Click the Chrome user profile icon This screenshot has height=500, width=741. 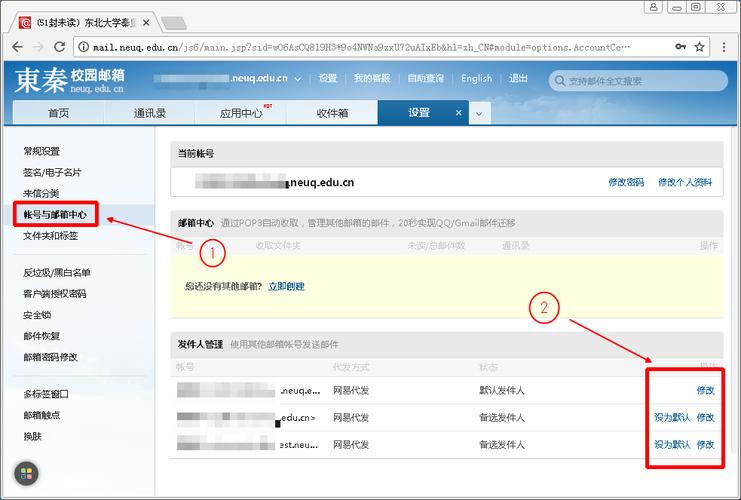click(x=653, y=7)
